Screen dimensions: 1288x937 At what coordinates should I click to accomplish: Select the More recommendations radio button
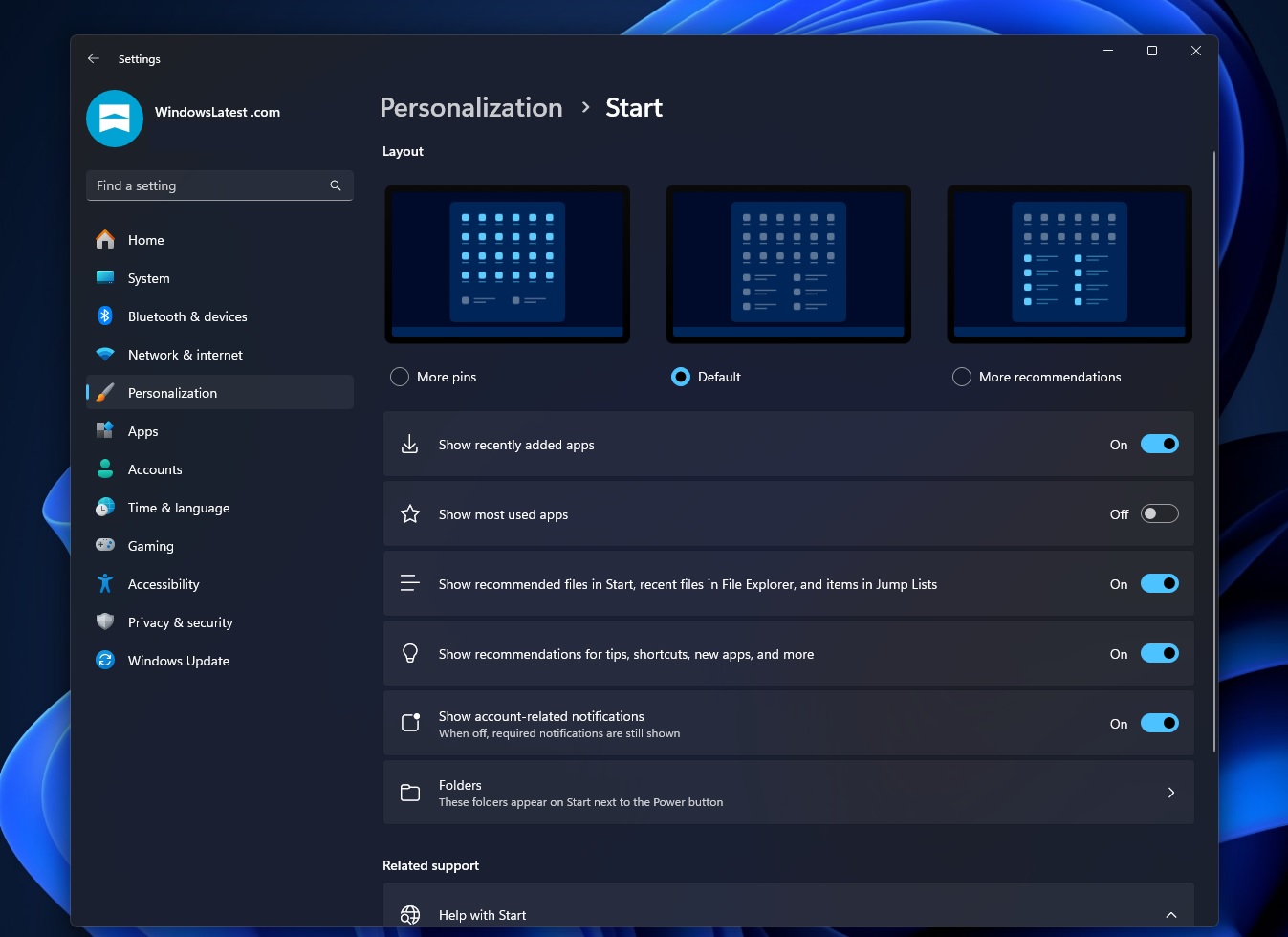point(962,377)
